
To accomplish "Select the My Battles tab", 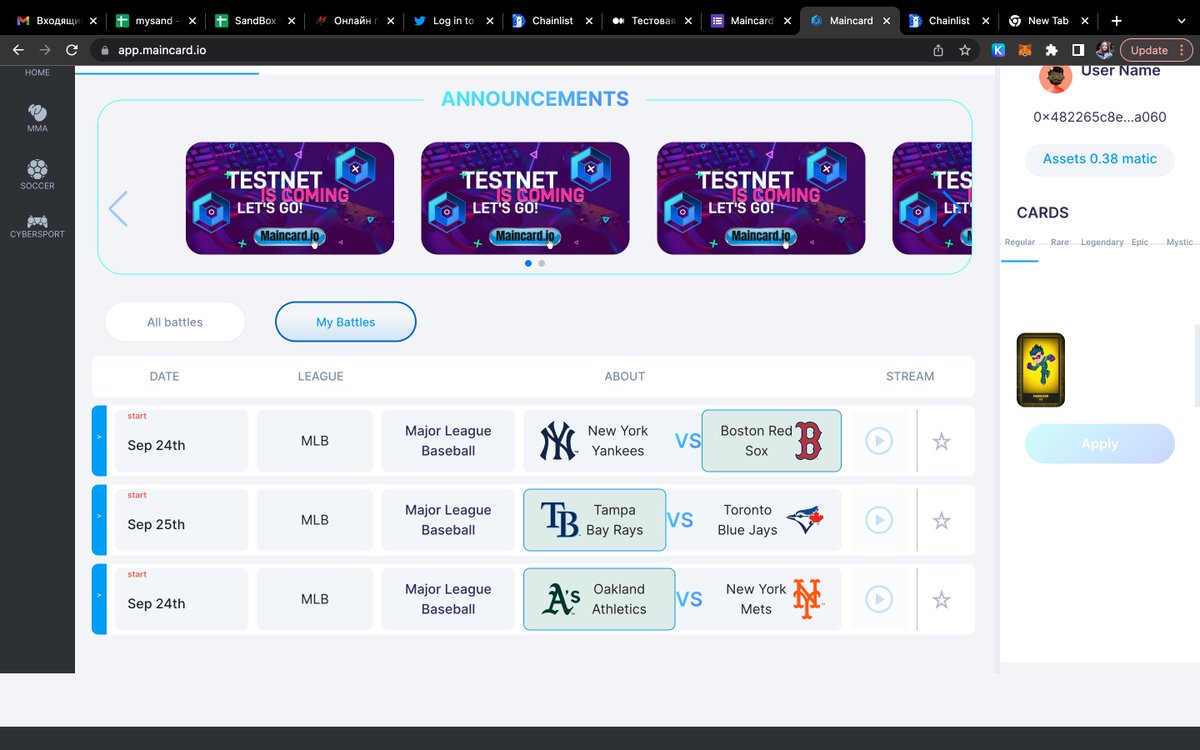I will coord(346,322).
